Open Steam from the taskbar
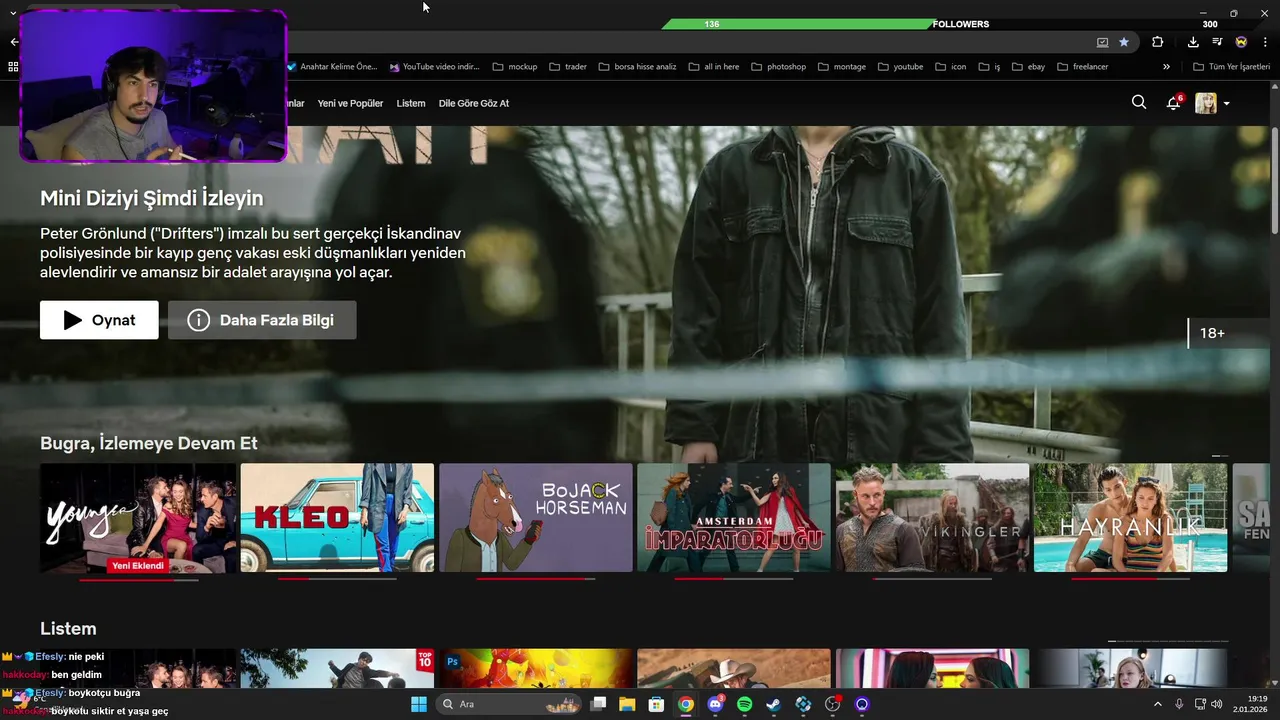This screenshot has height=720, width=1280. pyautogui.click(x=774, y=704)
